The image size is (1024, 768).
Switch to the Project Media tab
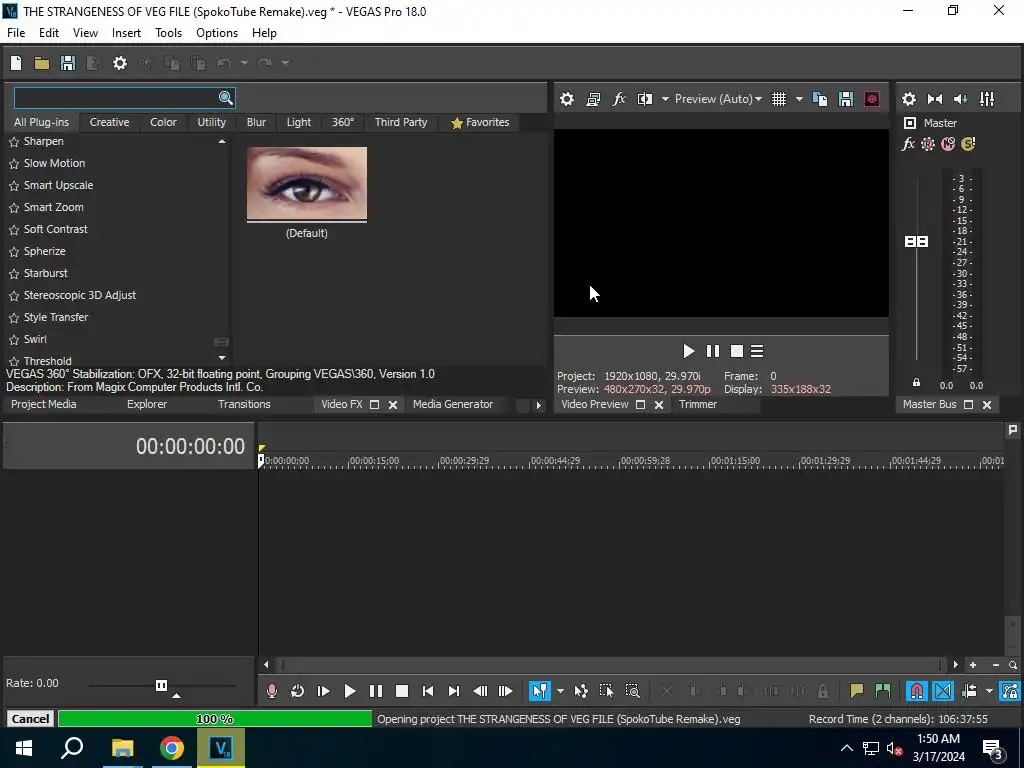(x=43, y=404)
